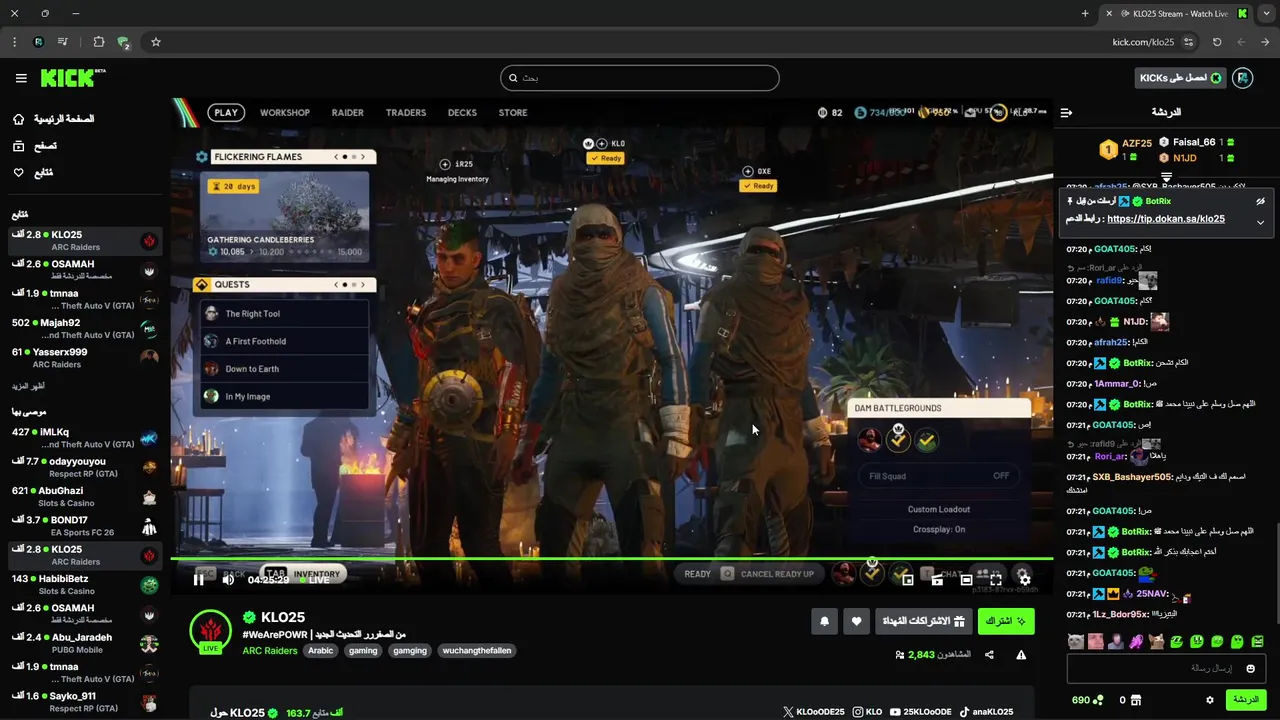Open the YouTube link 25KLOoODE

(x=920, y=712)
